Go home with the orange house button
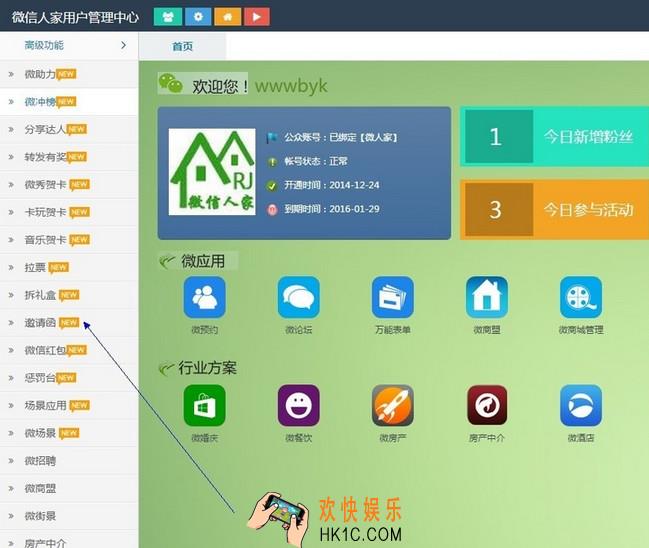The image size is (649, 548). (228, 17)
